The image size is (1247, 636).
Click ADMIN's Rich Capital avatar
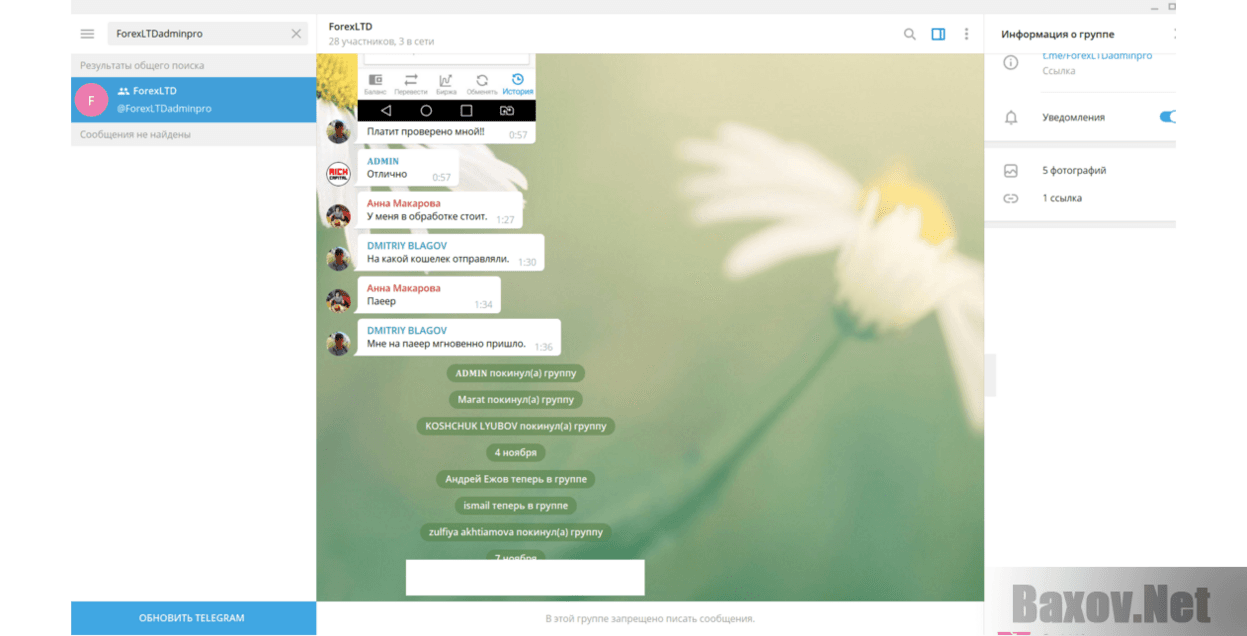coord(338,174)
